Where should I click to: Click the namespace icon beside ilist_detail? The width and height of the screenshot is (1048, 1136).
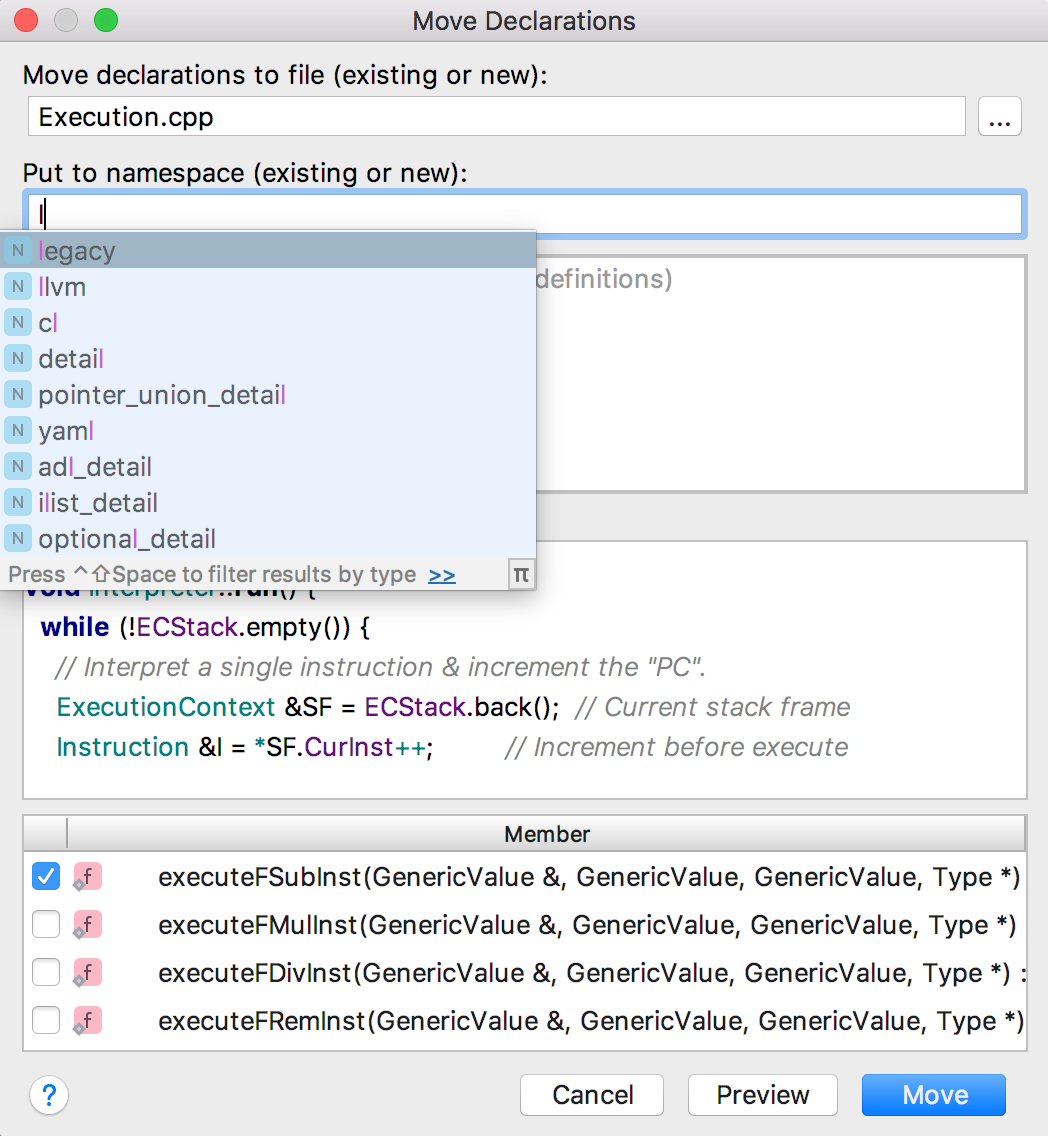tap(18, 503)
